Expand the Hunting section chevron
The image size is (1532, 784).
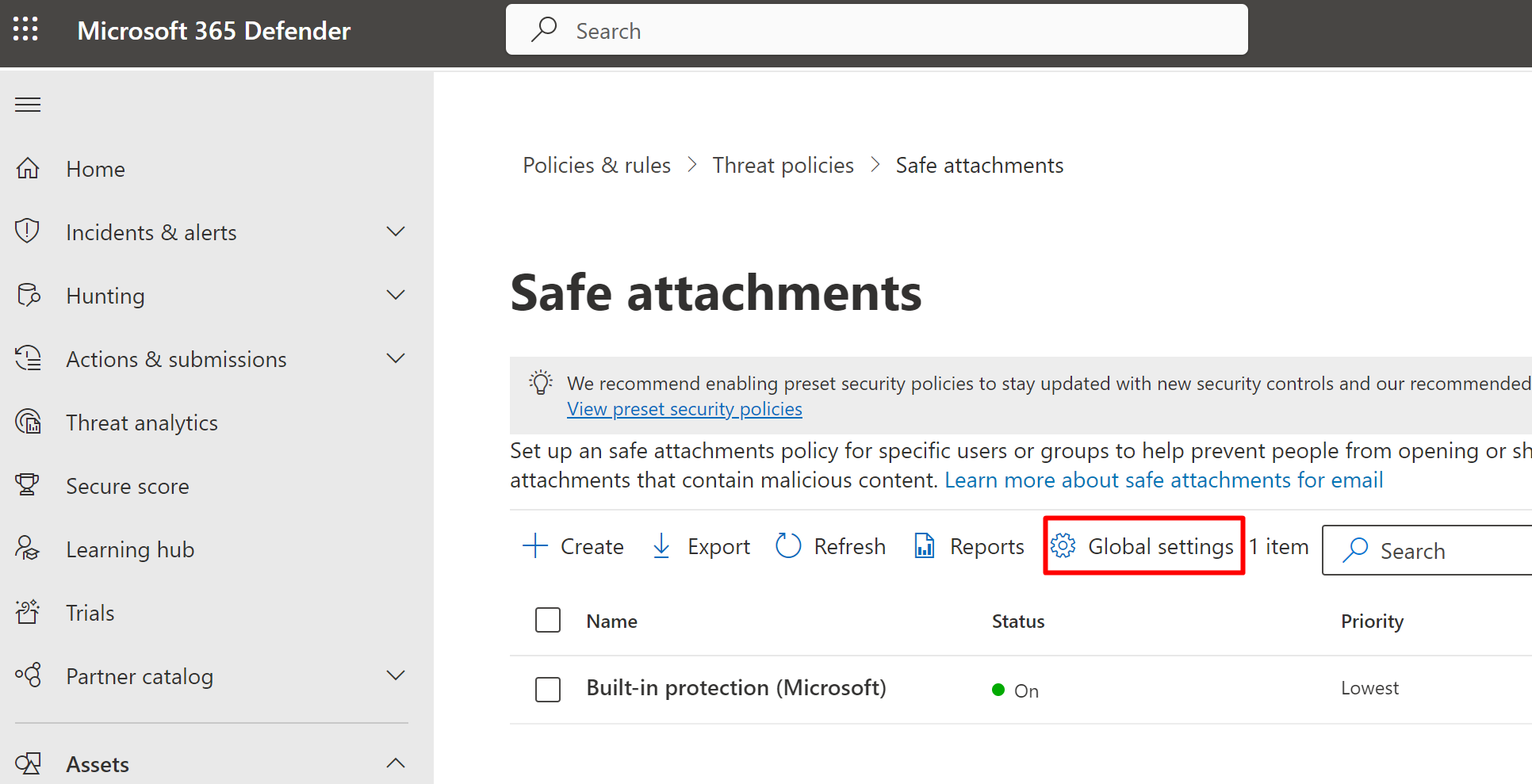point(396,295)
